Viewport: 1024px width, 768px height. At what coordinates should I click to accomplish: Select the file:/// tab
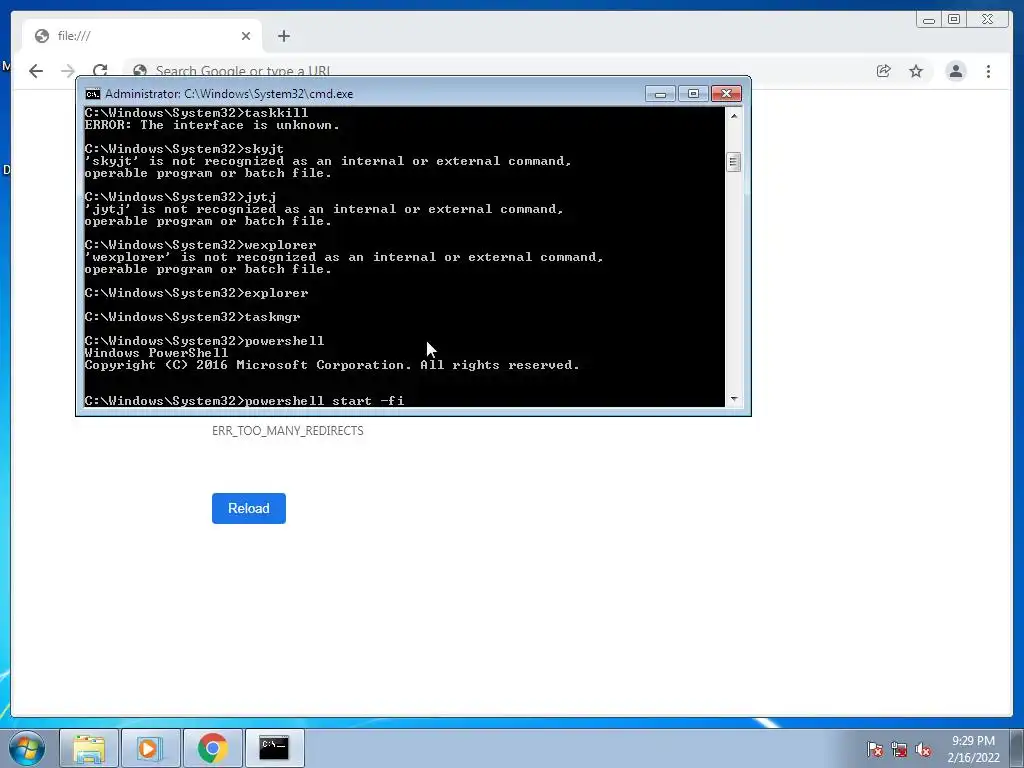click(x=142, y=36)
